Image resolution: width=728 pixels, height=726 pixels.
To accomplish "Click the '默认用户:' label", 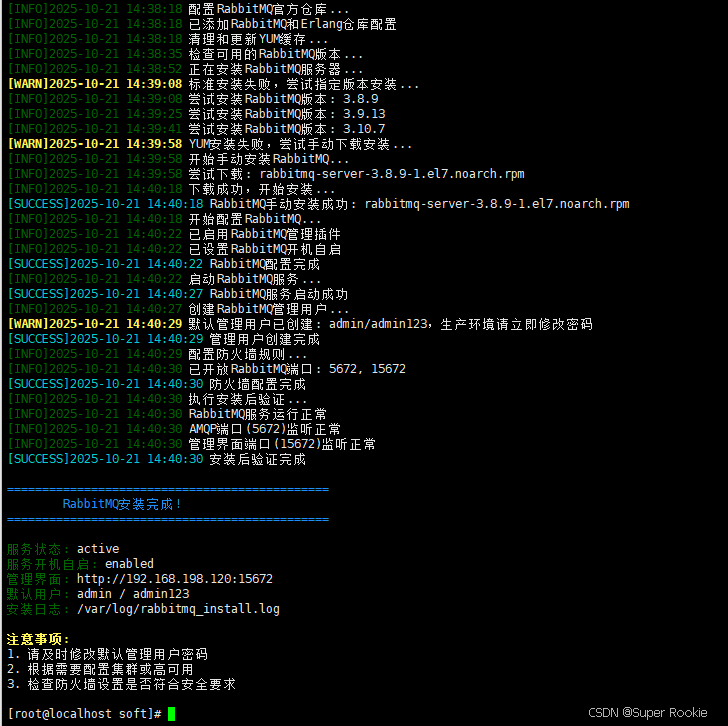I will [38, 594].
